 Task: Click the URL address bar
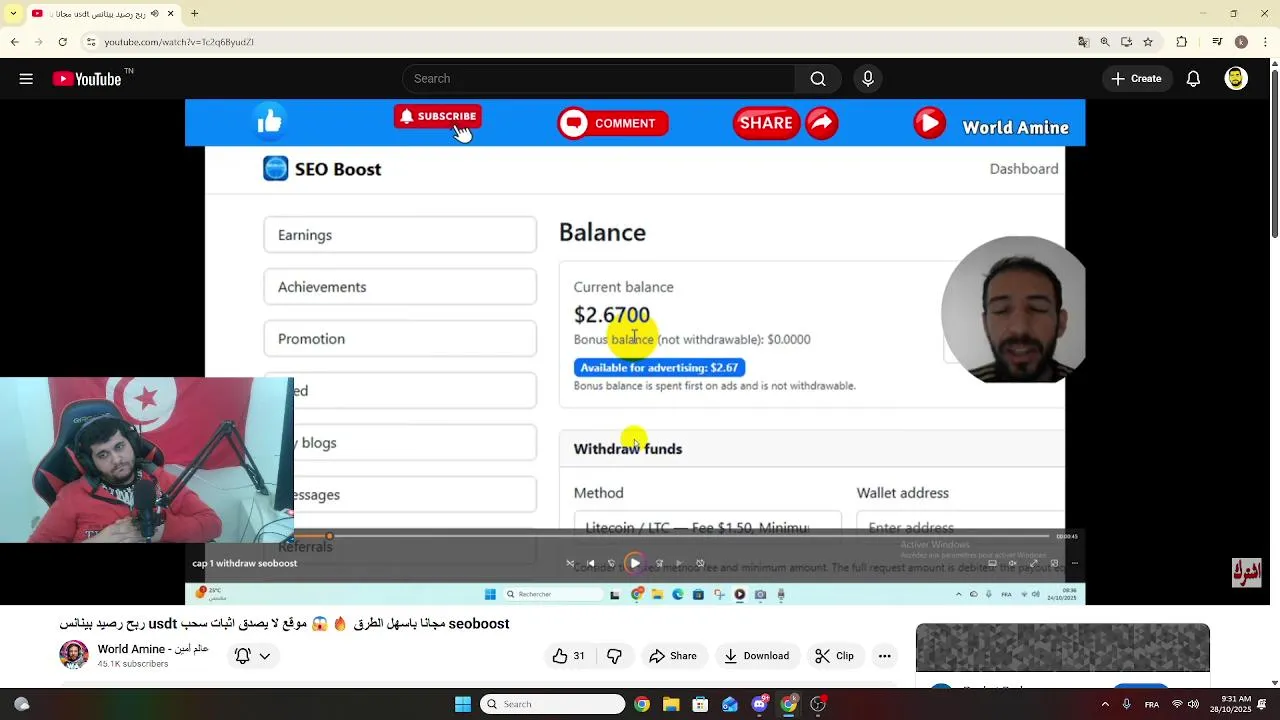coord(580,42)
